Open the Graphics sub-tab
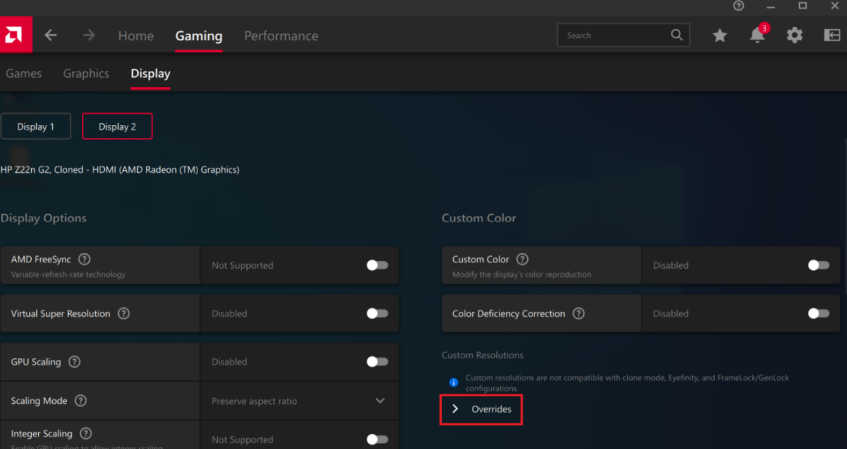 click(86, 73)
